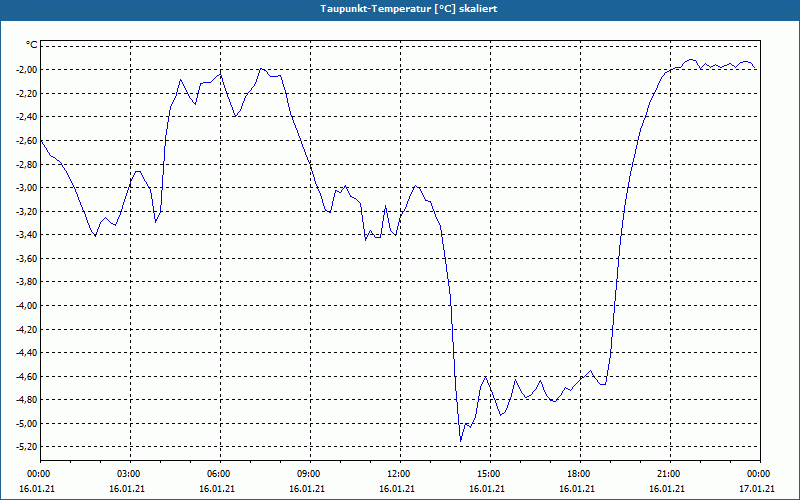Click the '21:00' time label
The image size is (800, 500).
(670, 474)
